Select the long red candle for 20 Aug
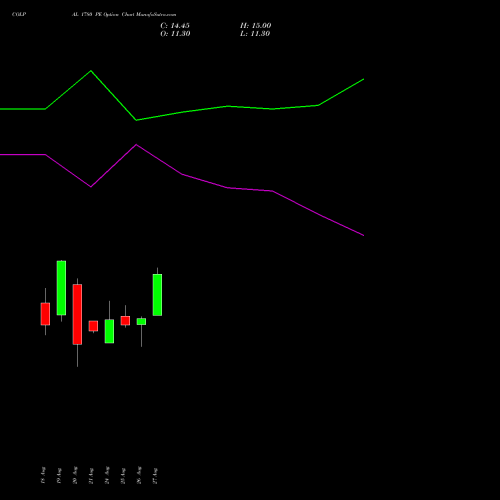 tap(77, 314)
